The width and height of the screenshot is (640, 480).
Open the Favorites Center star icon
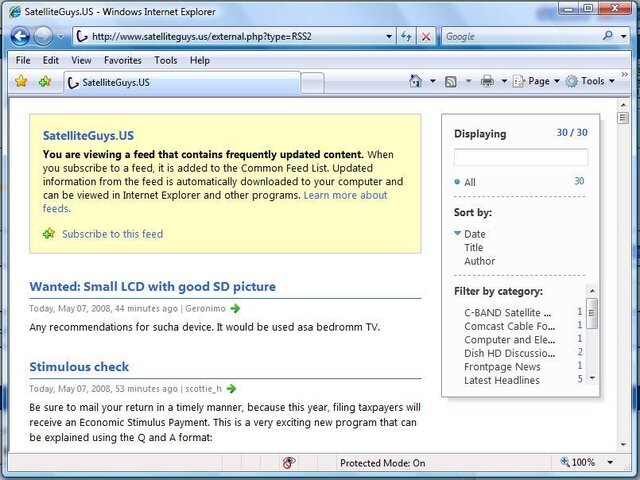click(21, 82)
